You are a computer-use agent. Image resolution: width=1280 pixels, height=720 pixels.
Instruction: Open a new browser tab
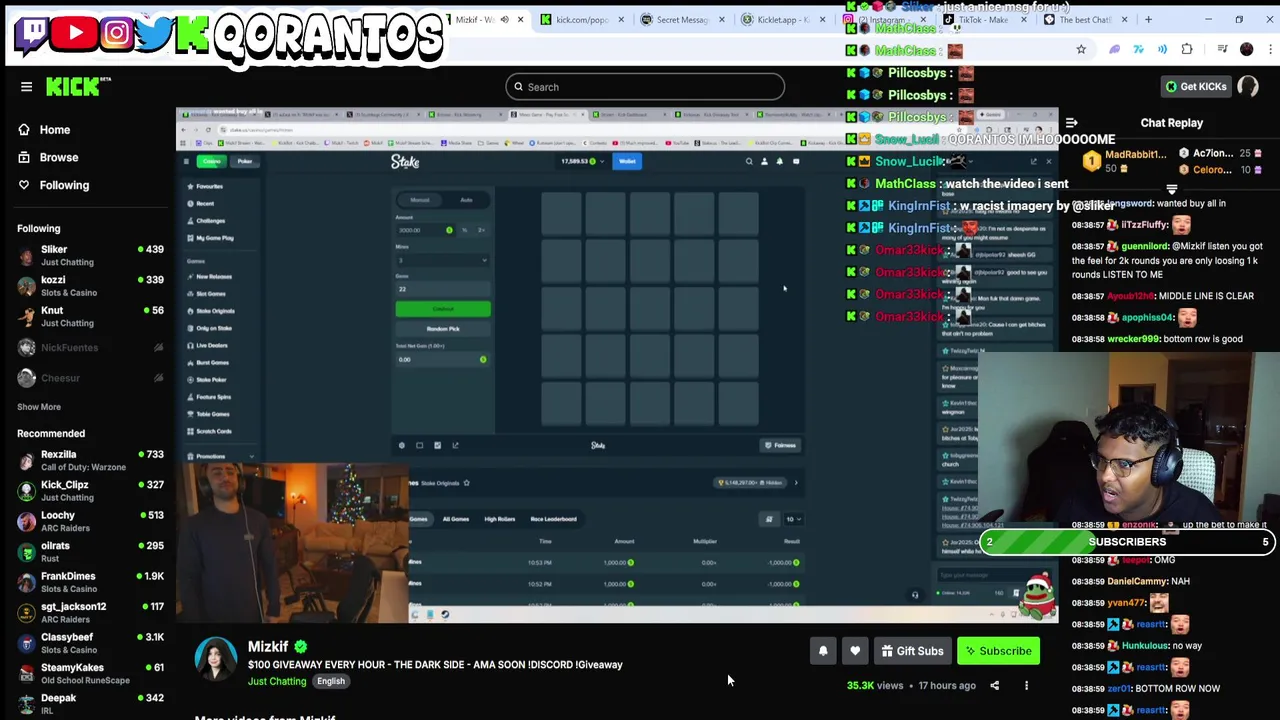[1148, 20]
